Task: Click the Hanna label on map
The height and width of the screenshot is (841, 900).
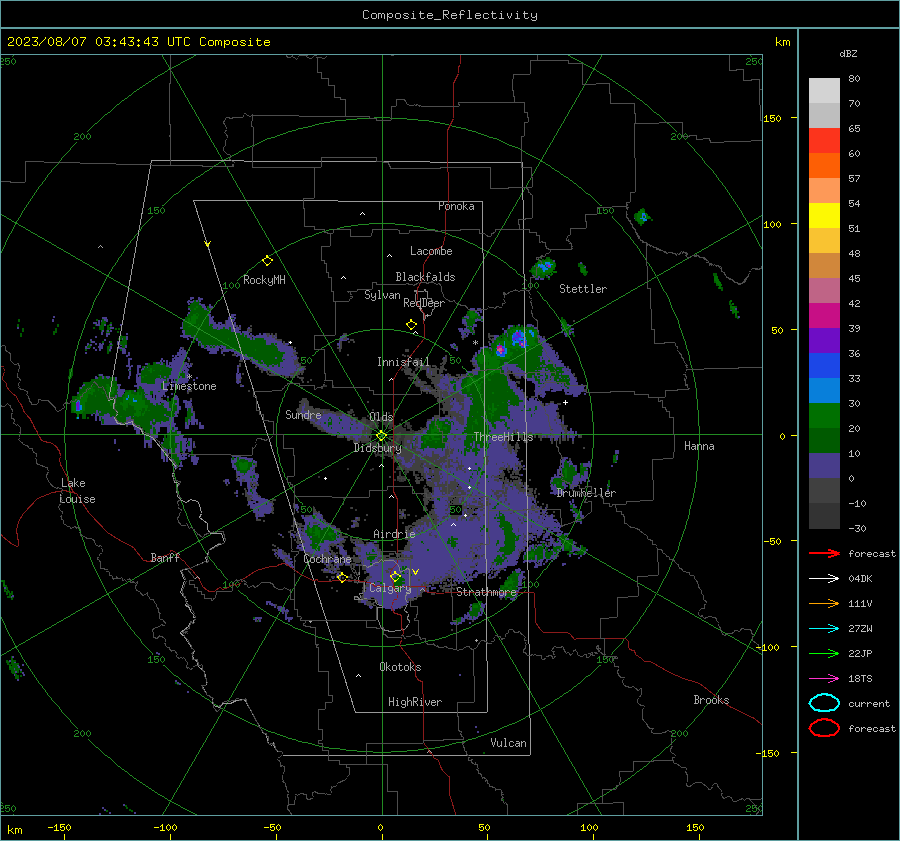Action: (699, 446)
